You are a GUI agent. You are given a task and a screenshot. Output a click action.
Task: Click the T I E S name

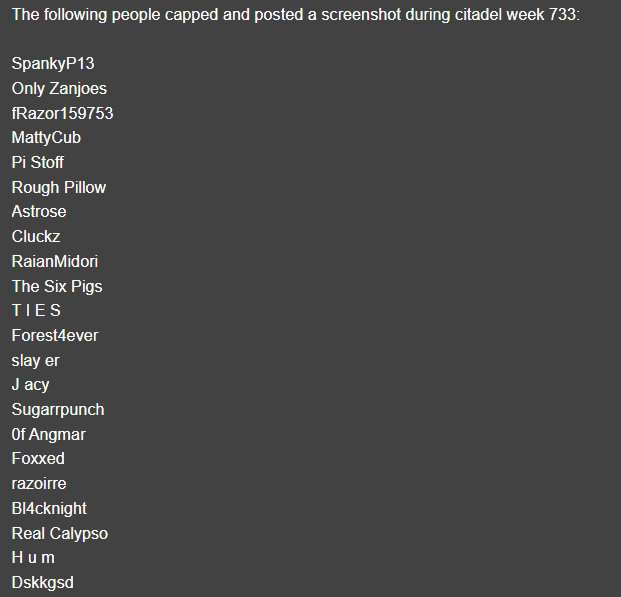coord(36,311)
